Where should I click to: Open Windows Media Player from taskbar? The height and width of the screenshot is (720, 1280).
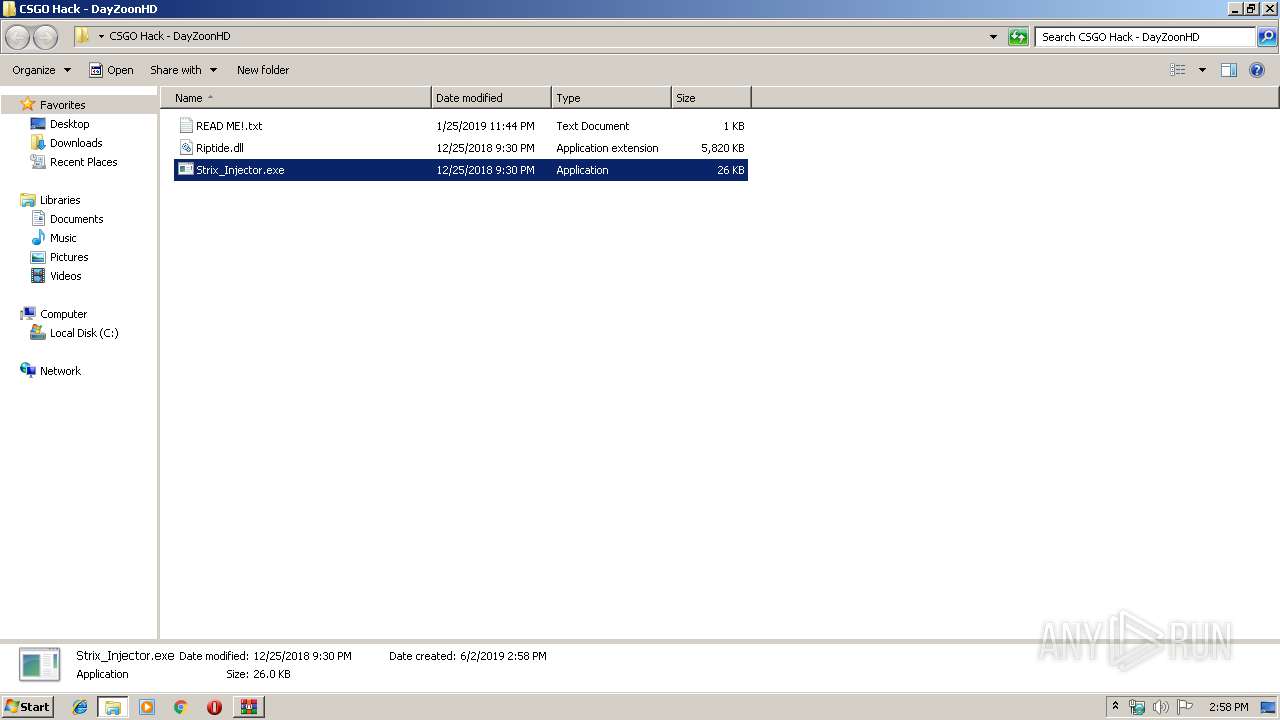pyautogui.click(x=147, y=707)
